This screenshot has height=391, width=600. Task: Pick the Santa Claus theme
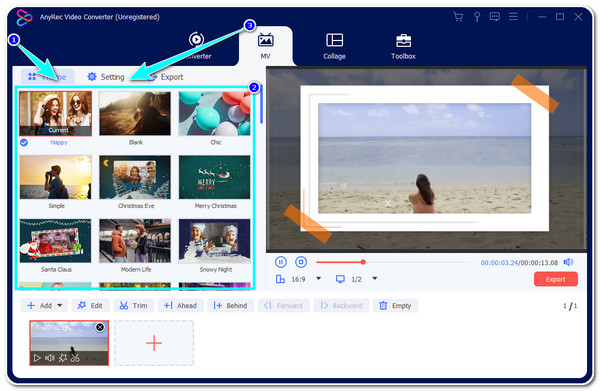(x=55, y=241)
